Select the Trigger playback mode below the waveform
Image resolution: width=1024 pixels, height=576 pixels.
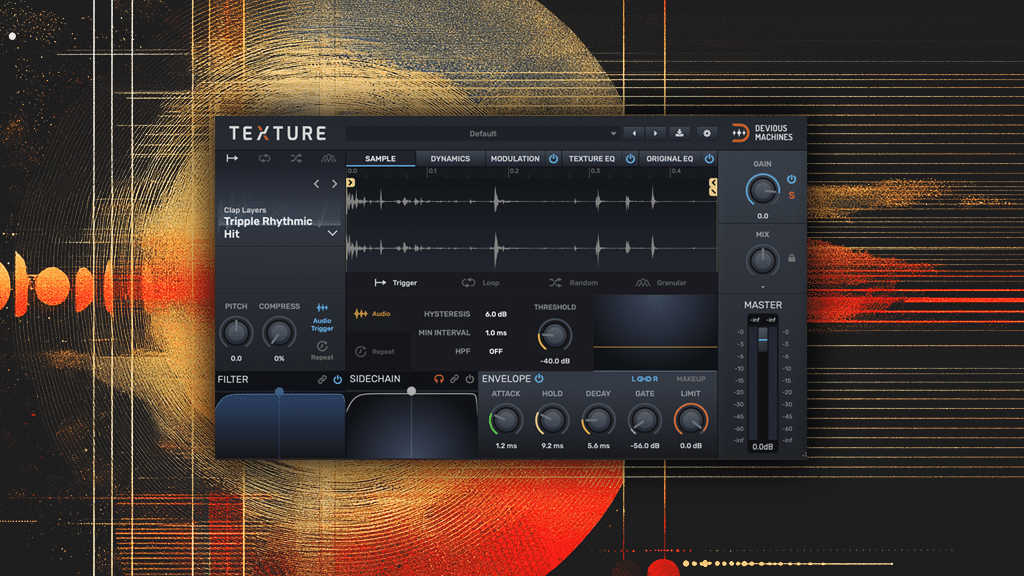pos(395,283)
